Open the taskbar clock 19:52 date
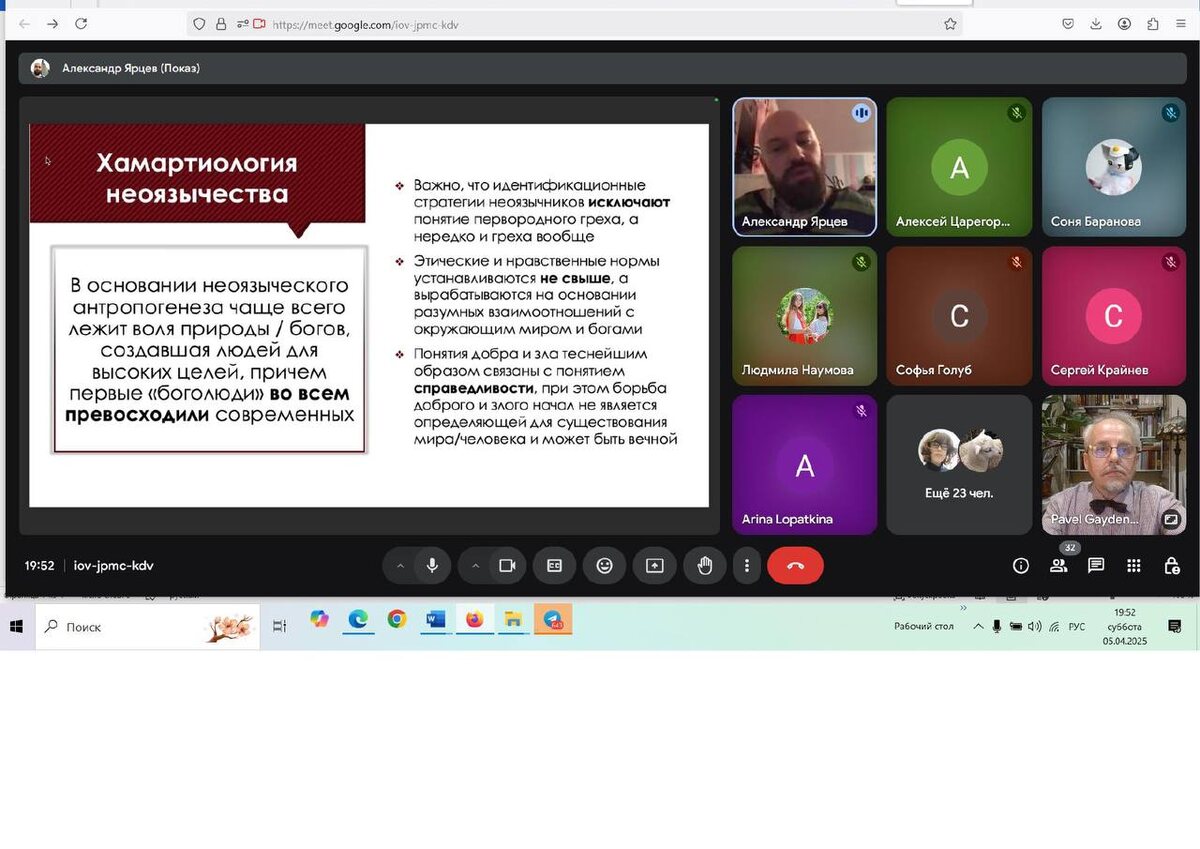The width and height of the screenshot is (1200, 849). (1125, 626)
